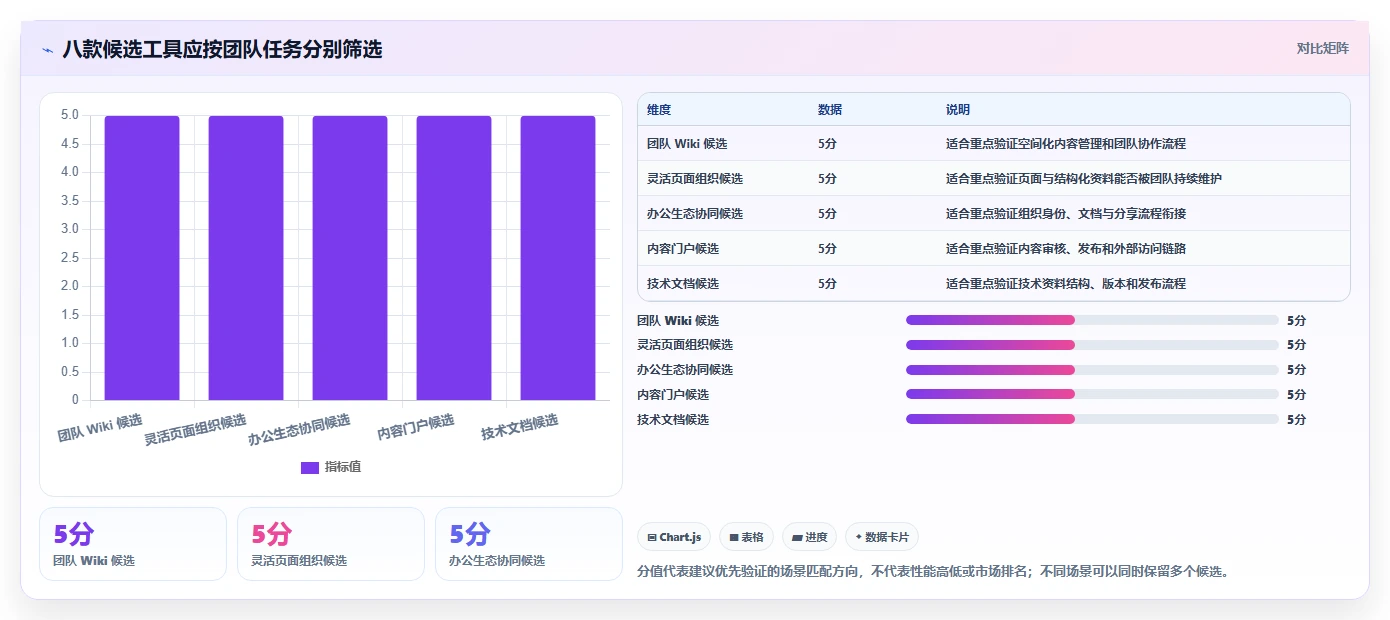Click the 技术文档候选 chart bar

tap(558, 258)
